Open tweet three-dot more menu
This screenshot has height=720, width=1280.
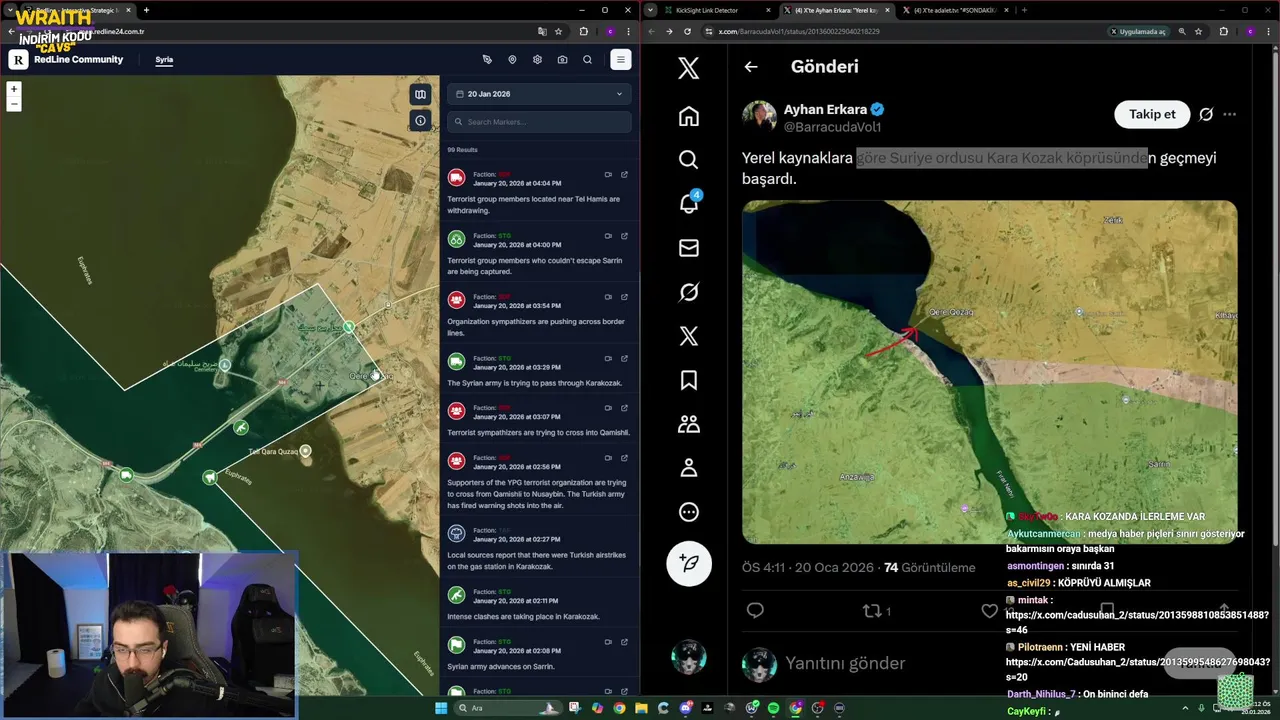click(1230, 114)
